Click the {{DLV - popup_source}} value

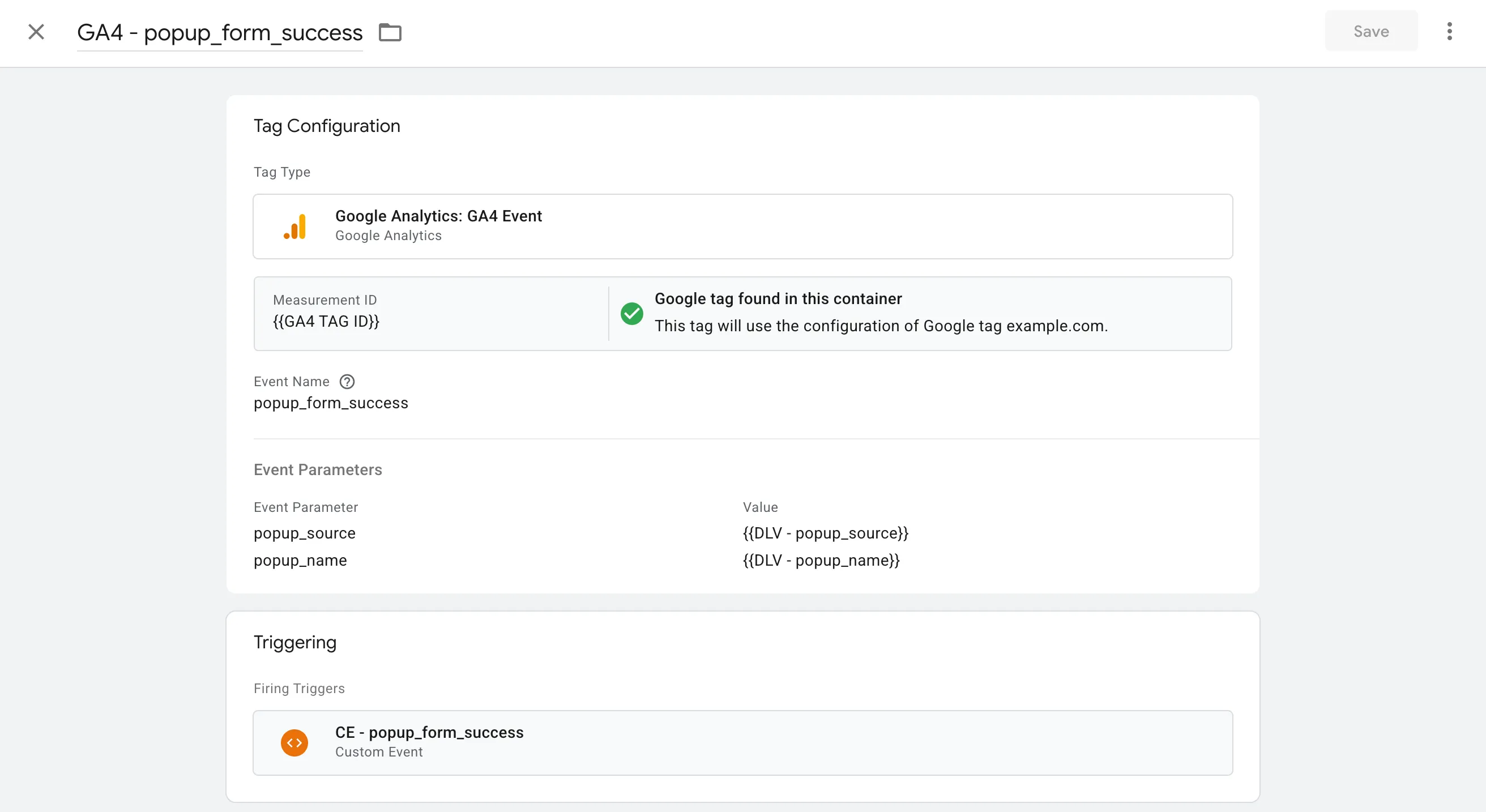tap(826, 533)
